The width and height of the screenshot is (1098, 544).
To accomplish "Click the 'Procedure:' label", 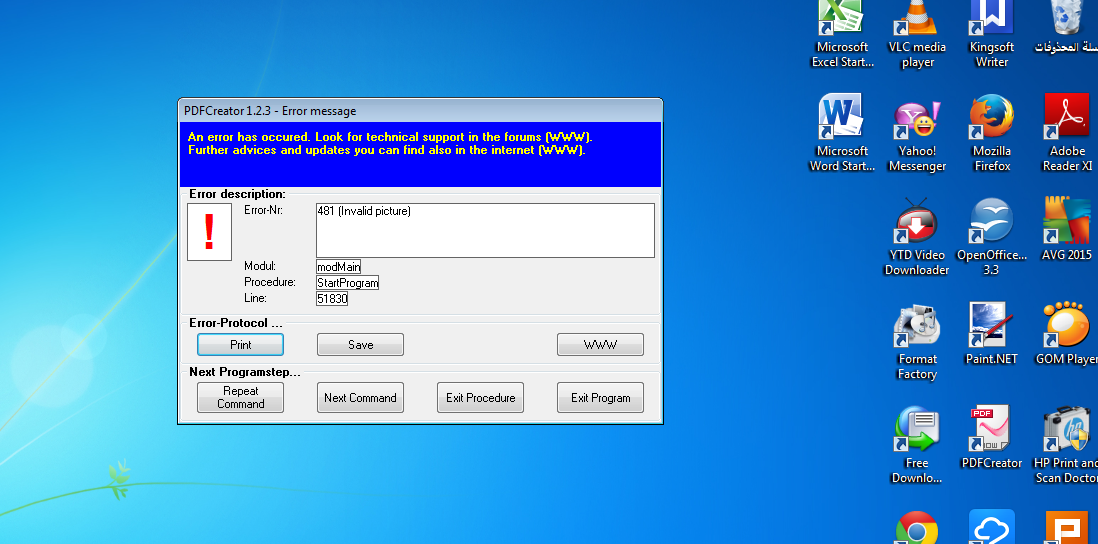I will 270,282.
